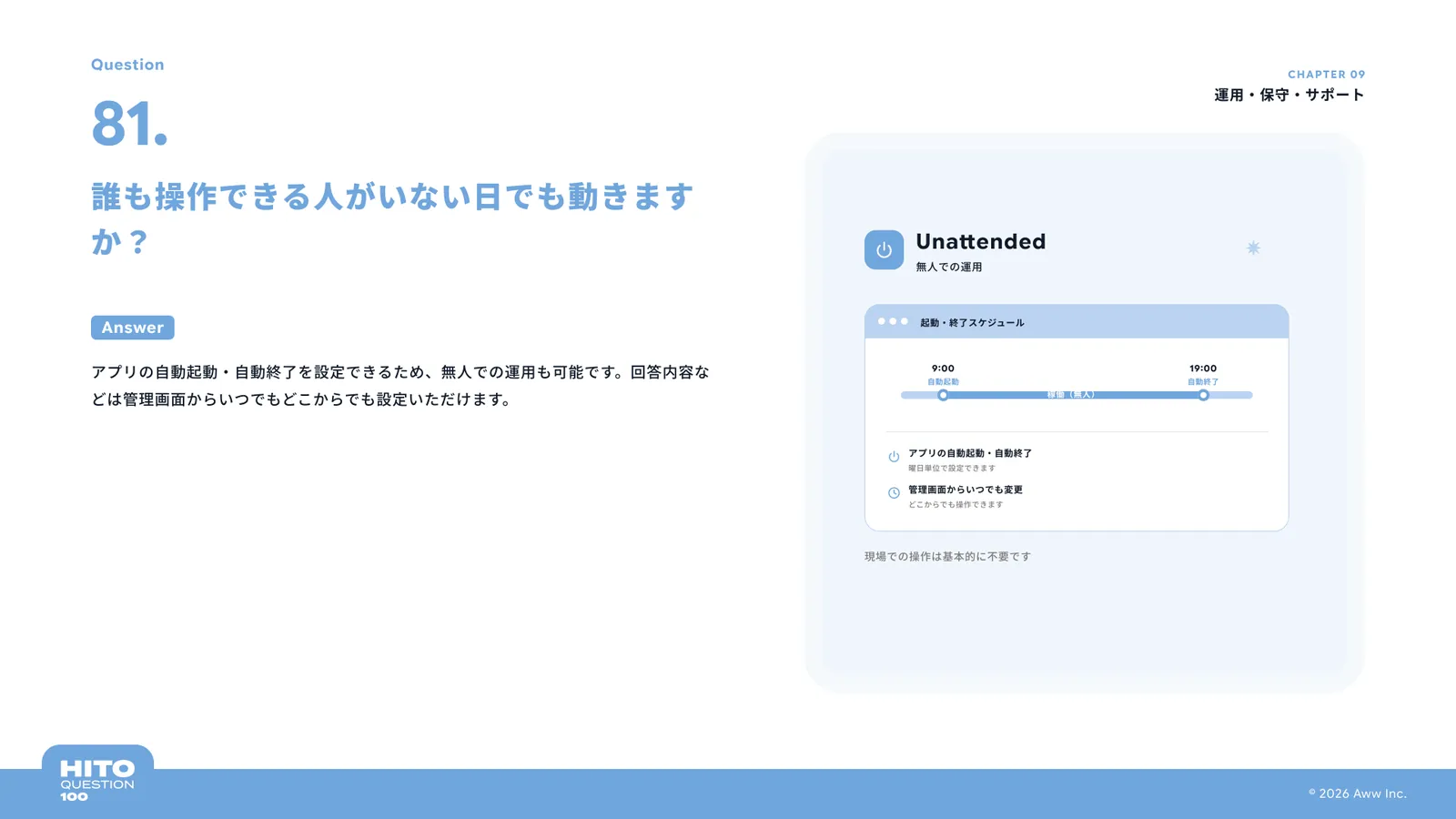Click the answer paragraph starting with アプリの自動起動
Viewport: 1456px width, 819px height.
coord(400,386)
